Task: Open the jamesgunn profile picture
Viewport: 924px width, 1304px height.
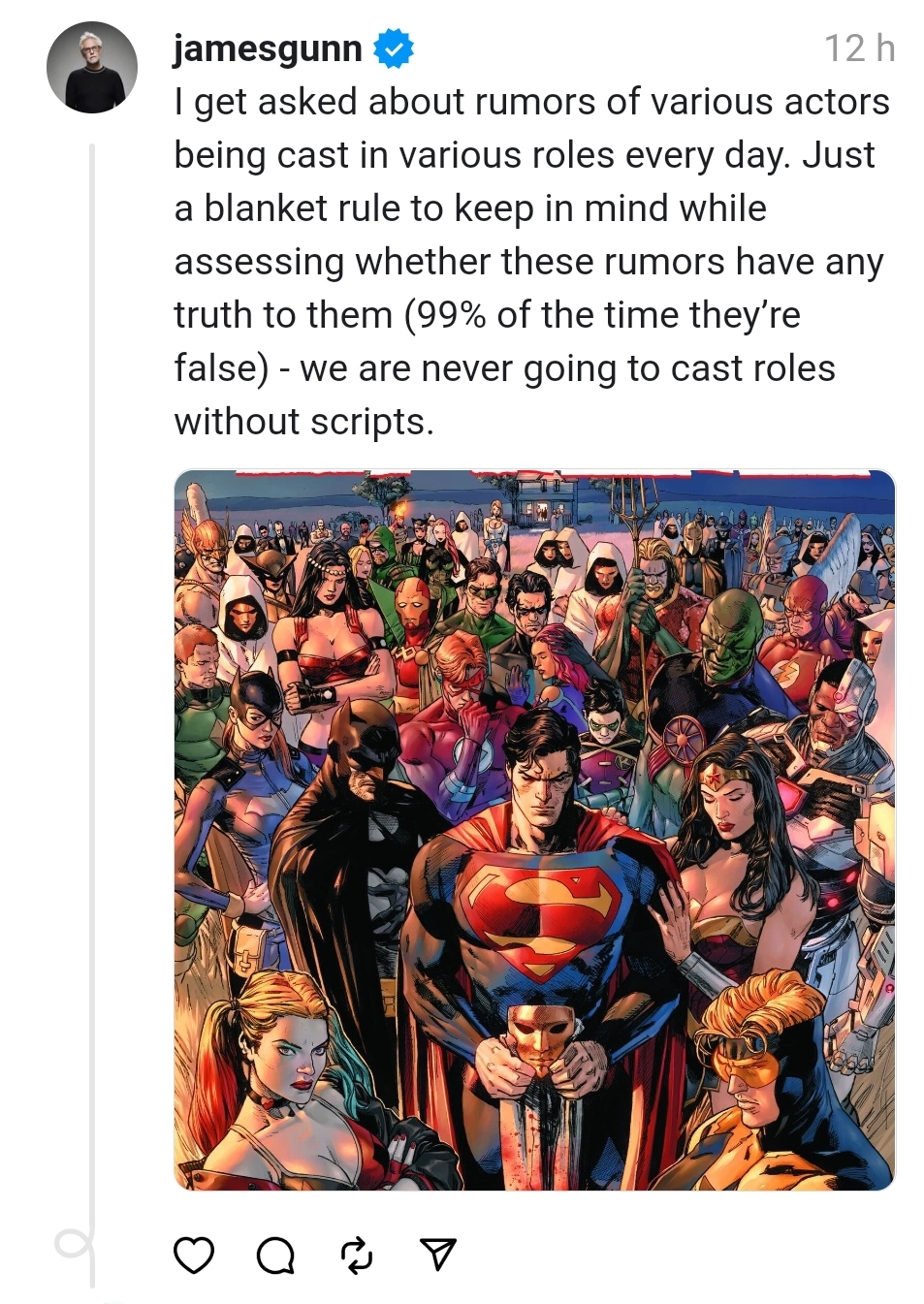Action: tap(92, 68)
